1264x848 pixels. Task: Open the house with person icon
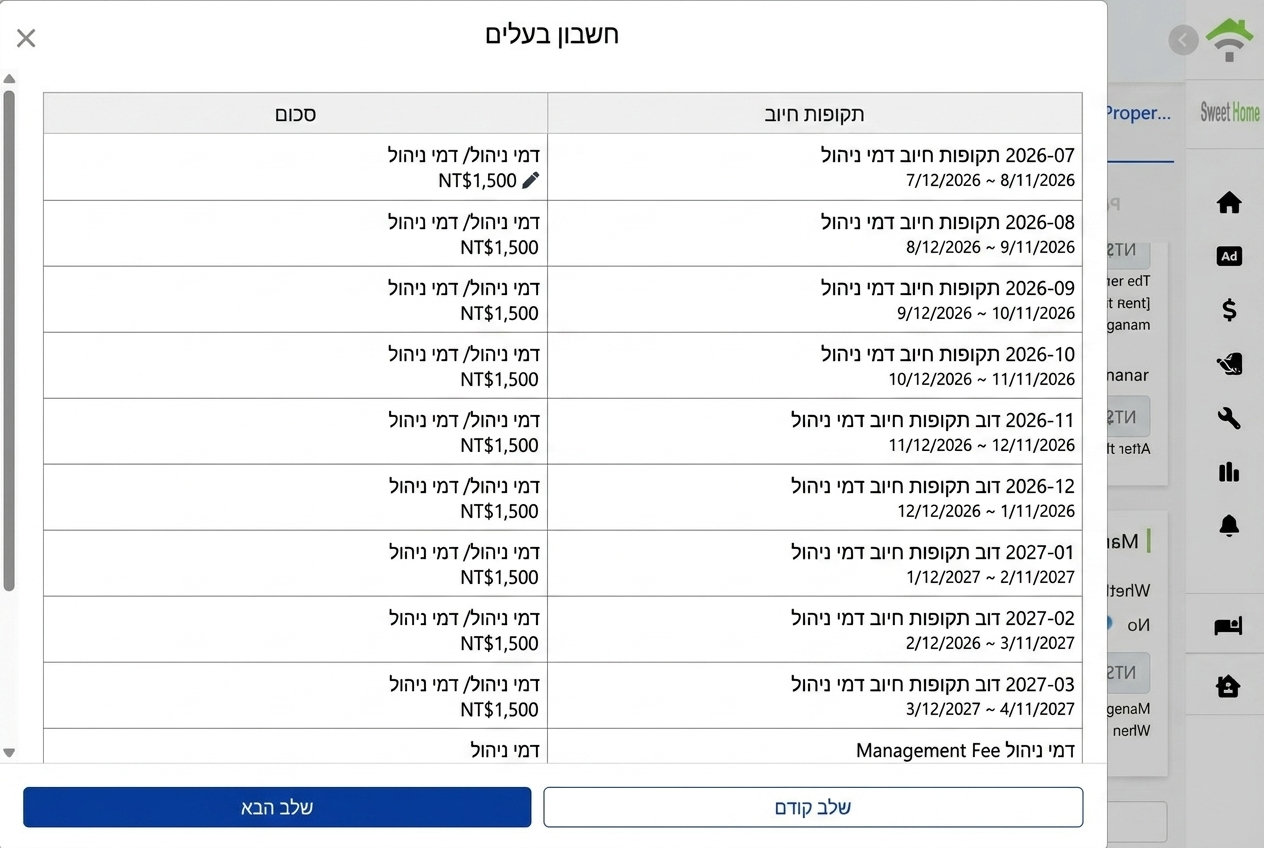click(1228, 686)
